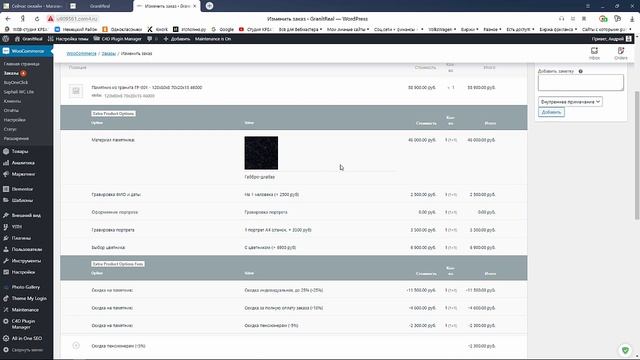The height and width of the screenshot is (360, 640).
Task: Expand the Биржи bookmarks folder
Action: 469,29
